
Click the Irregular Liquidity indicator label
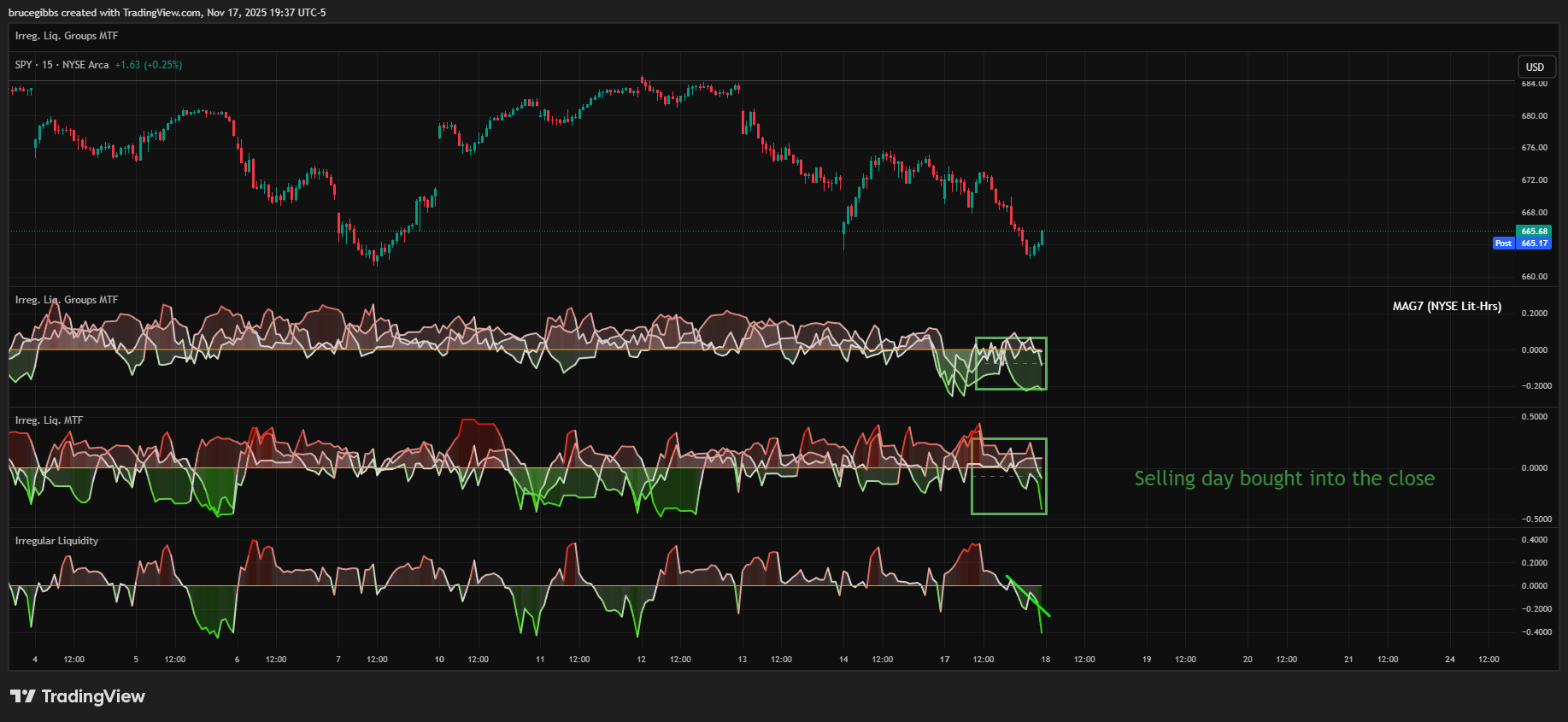(x=56, y=541)
